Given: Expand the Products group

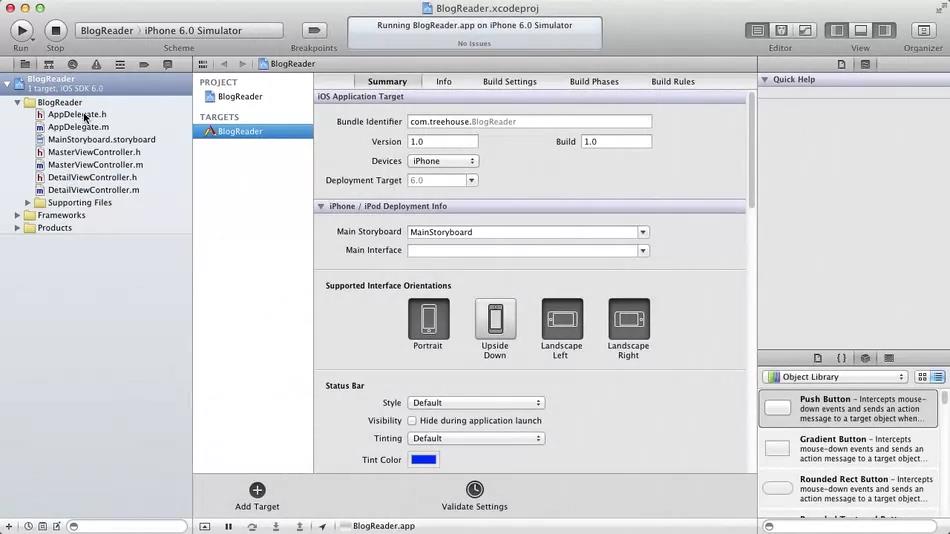Looking at the screenshot, I should tap(18, 228).
